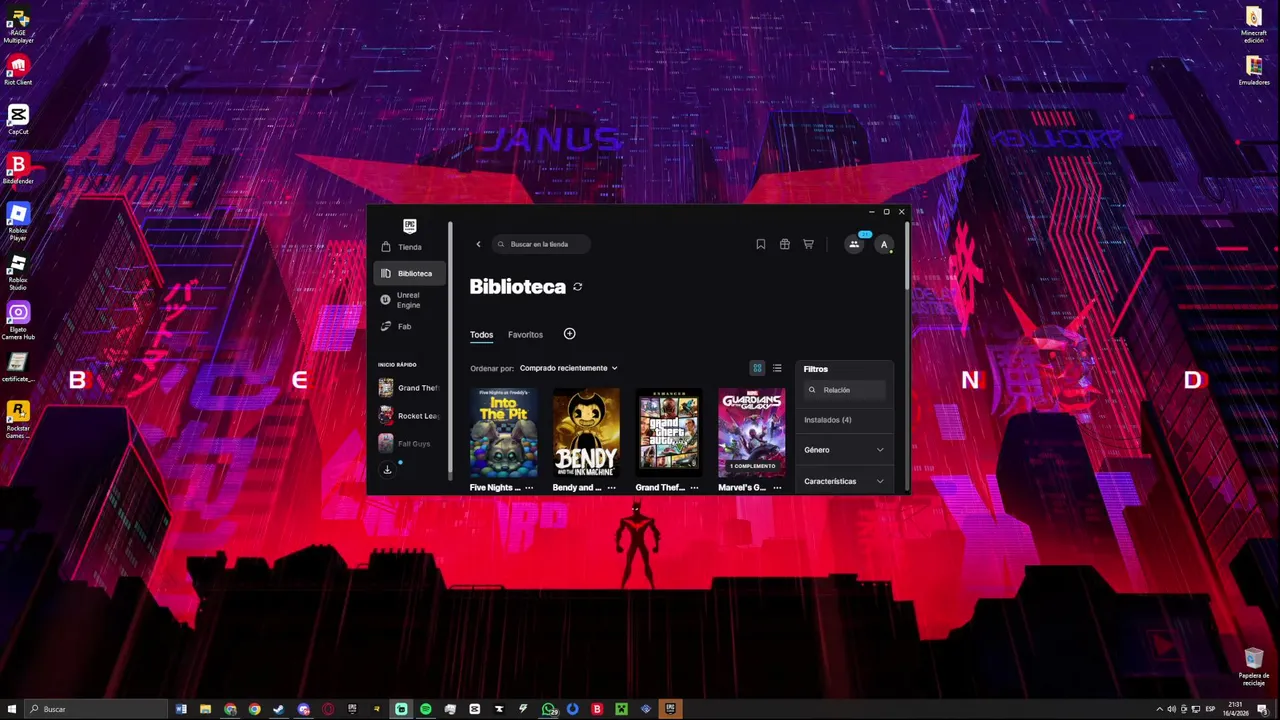Go back with the arrow button
The image size is (1280, 720).
[x=478, y=244]
